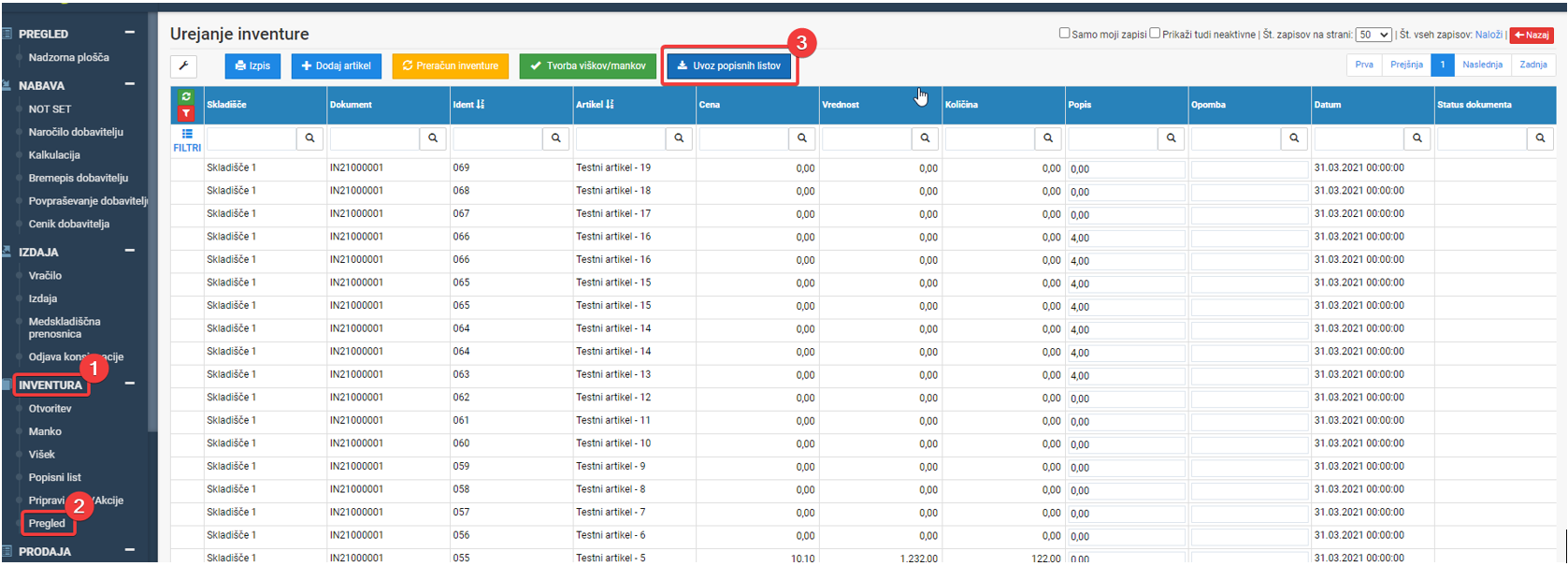Open Medskladiščna prenosnica menu item
The image size is (1568, 566).
pyautogui.click(x=65, y=327)
